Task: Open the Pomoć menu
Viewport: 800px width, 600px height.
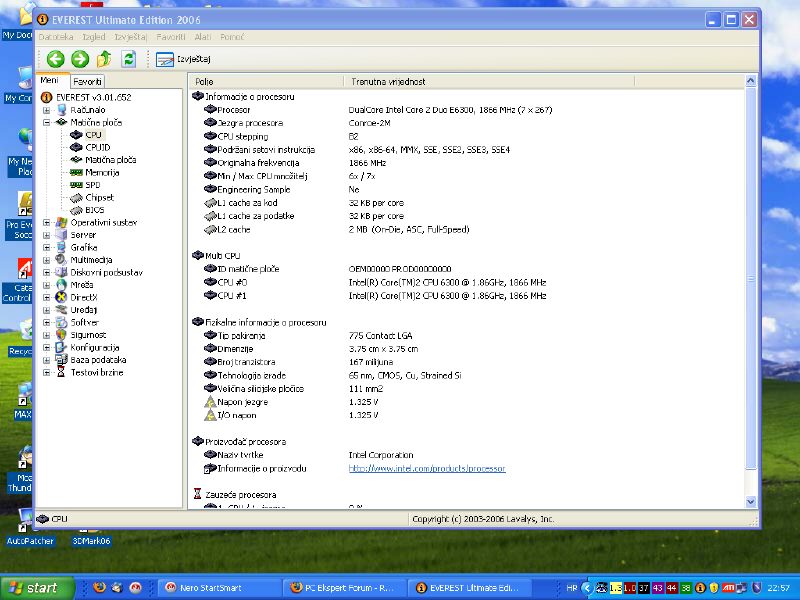Action: click(232, 37)
